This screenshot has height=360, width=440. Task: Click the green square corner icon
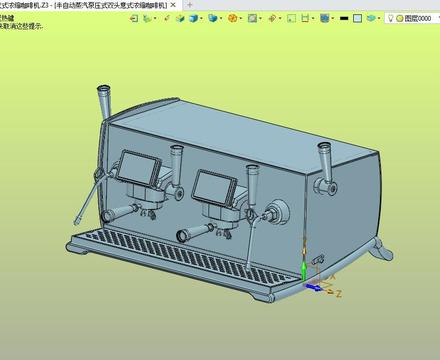[x=291, y=18]
